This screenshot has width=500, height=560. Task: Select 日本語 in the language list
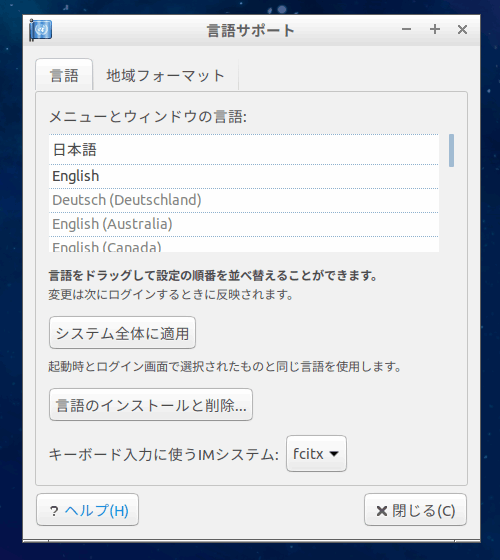[244, 150]
